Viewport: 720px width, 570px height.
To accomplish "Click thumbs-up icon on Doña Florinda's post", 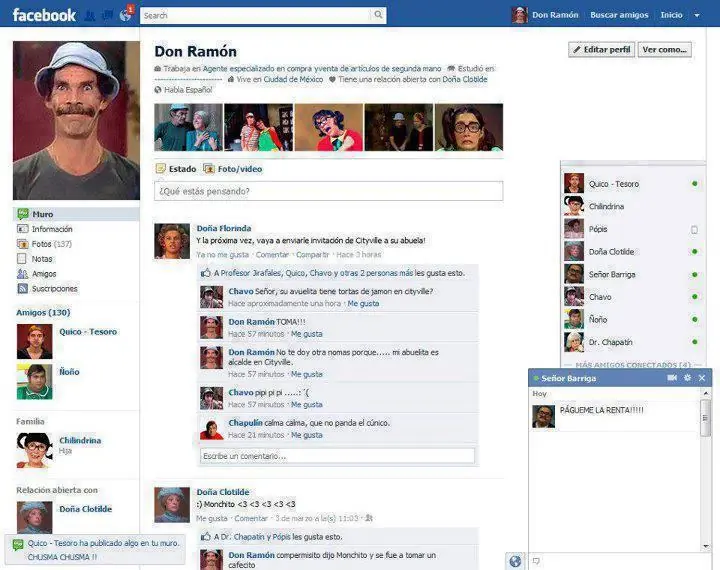I will [206, 273].
